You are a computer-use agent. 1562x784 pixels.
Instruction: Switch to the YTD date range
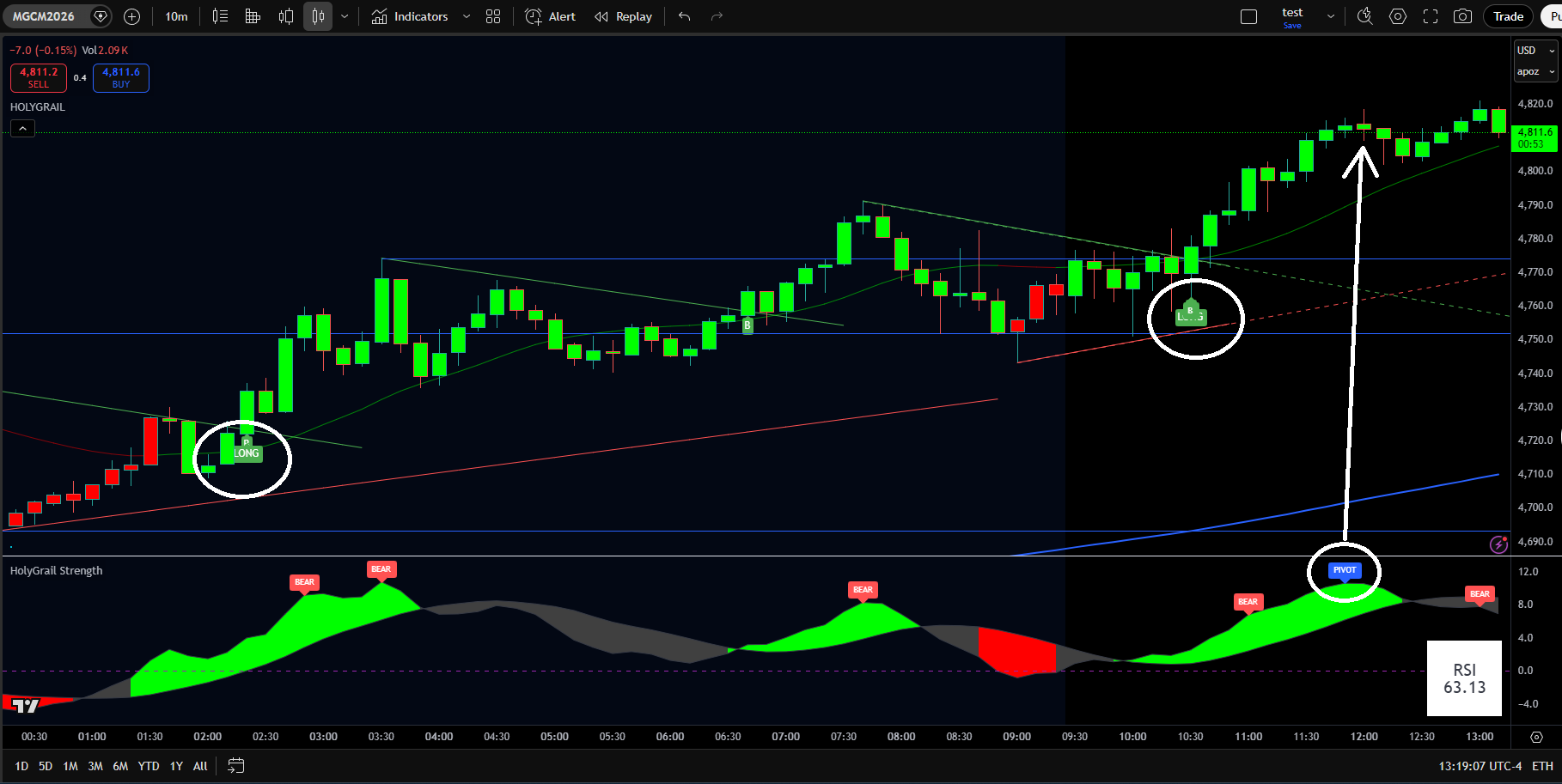click(x=149, y=766)
